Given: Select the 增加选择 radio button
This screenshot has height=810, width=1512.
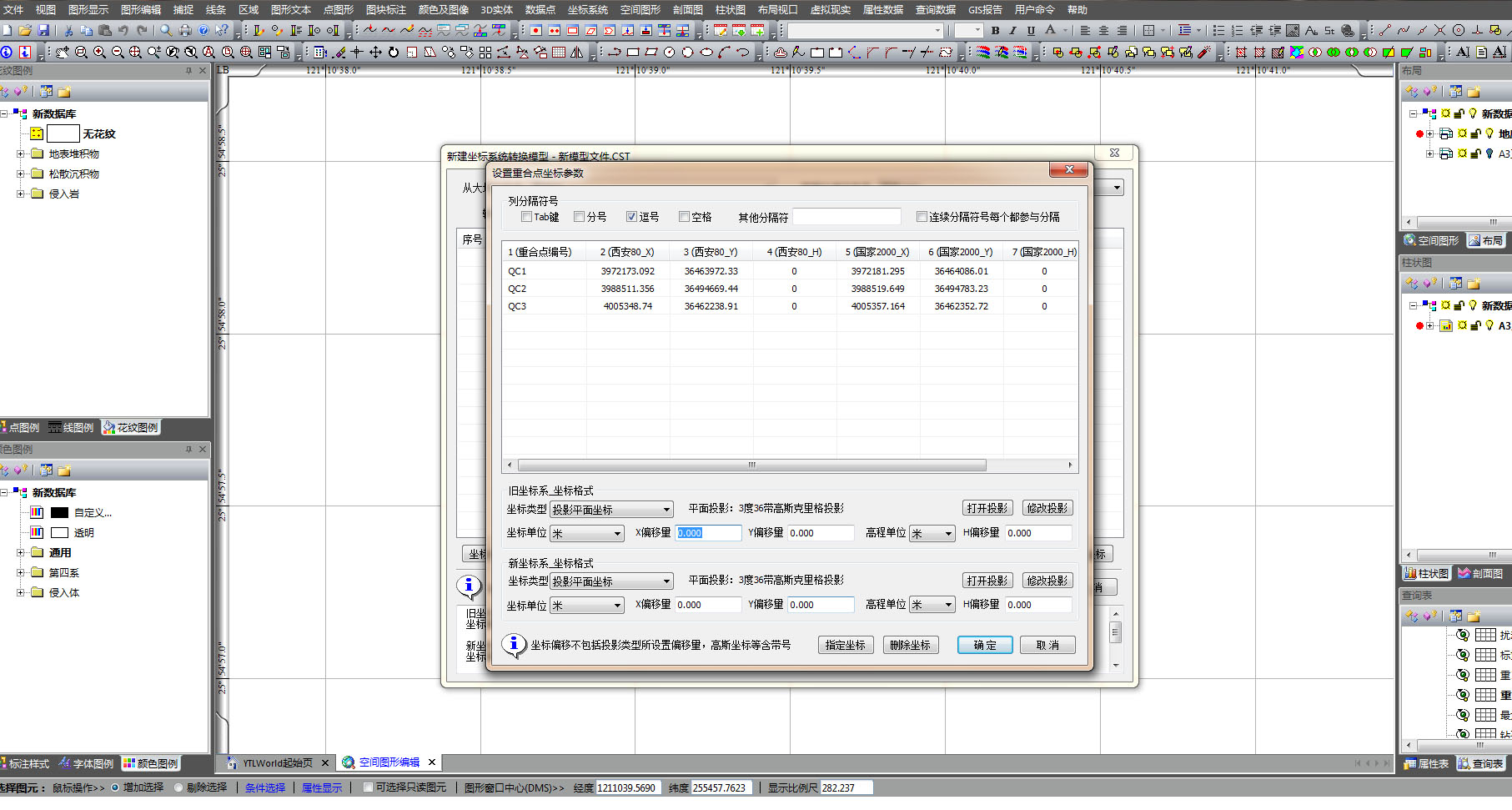Looking at the screenshot, I should (x=115, y=787).
